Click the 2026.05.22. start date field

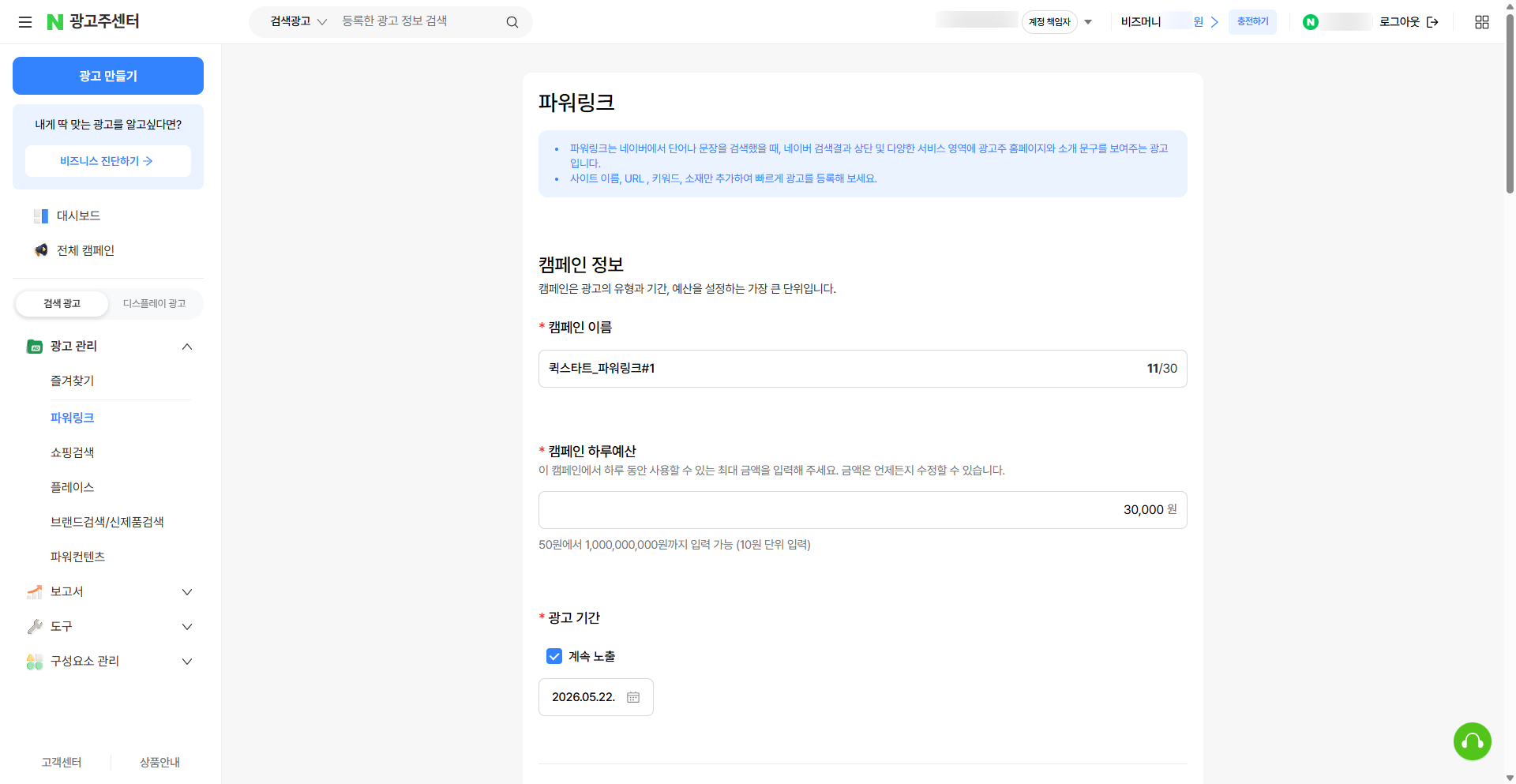tap(596, 697)
